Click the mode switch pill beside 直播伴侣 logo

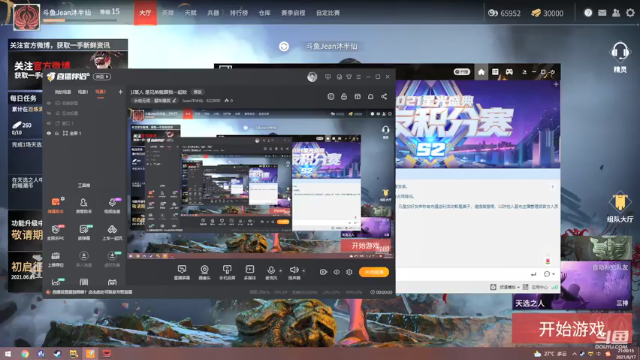click(102, 77)
